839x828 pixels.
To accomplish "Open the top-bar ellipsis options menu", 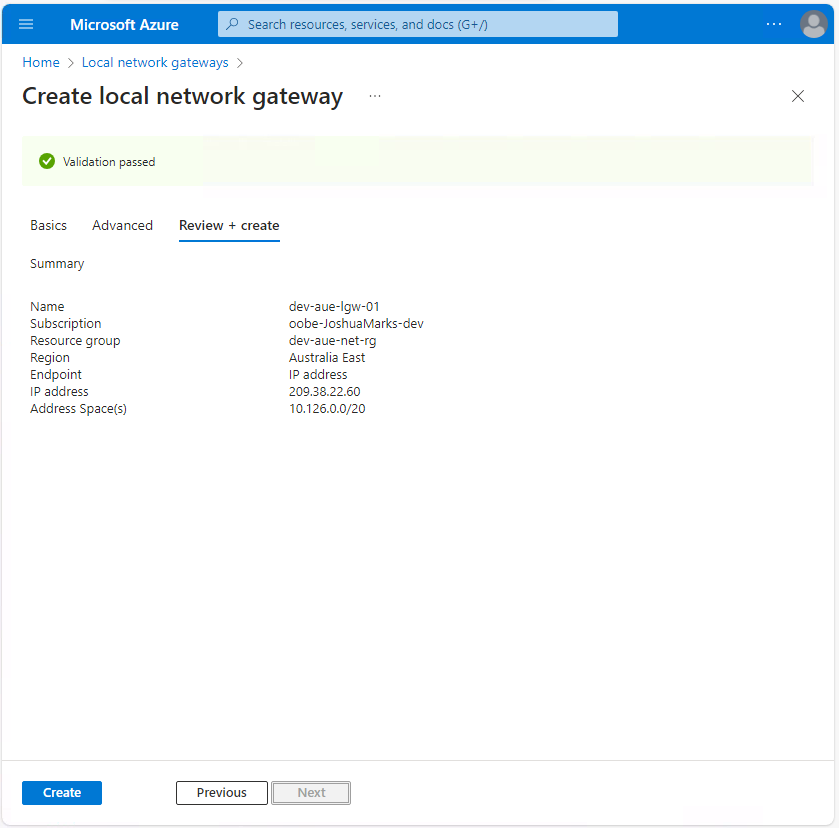I will pyautogui.click(x=774, y=24).
